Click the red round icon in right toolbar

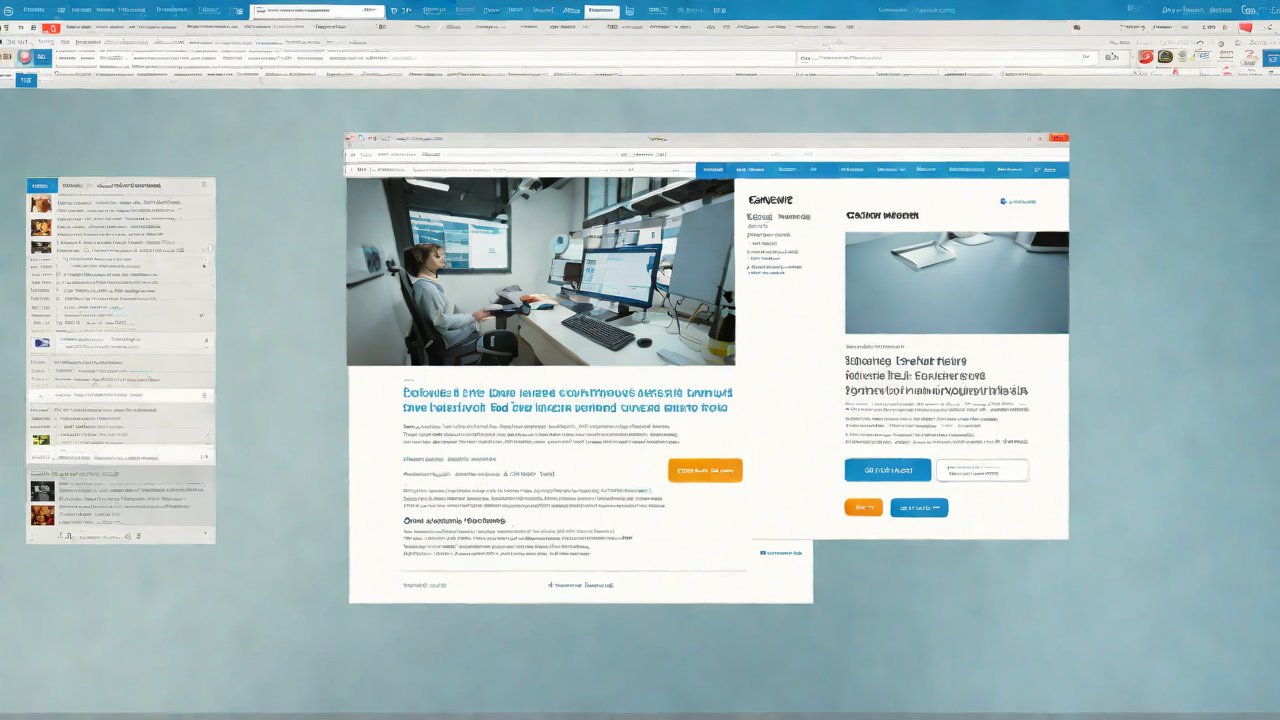click(1146, 57)
